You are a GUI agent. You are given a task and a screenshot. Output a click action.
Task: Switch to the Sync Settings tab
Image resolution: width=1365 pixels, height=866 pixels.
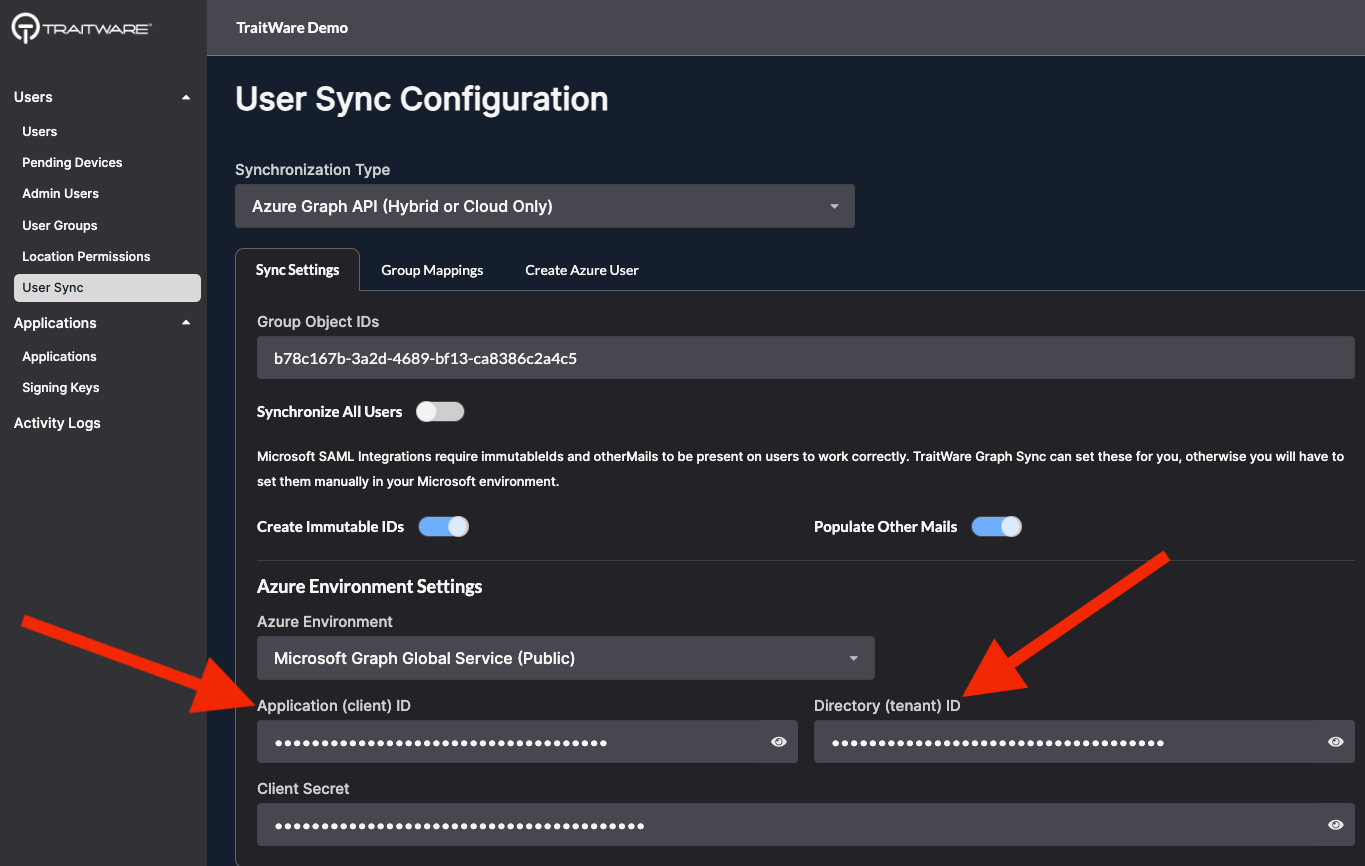click(x=297, y=270)
